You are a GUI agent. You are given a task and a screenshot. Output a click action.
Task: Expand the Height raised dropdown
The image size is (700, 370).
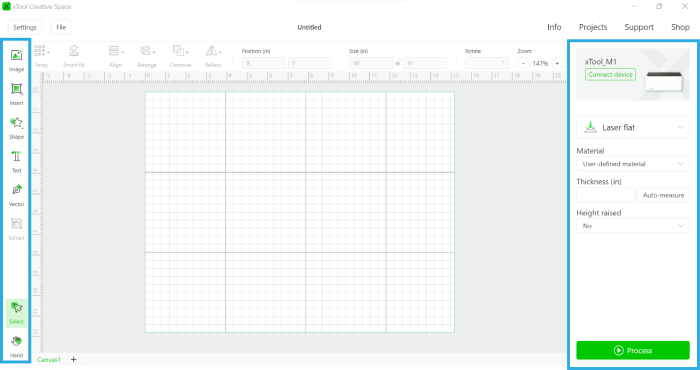coord(633,226)
